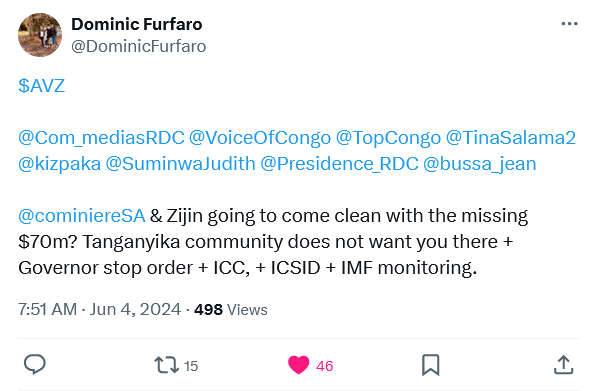Open the @cominiereSA mention
Image resolution: width=598 pixels, height=391 pixels.
coord(82,216)
